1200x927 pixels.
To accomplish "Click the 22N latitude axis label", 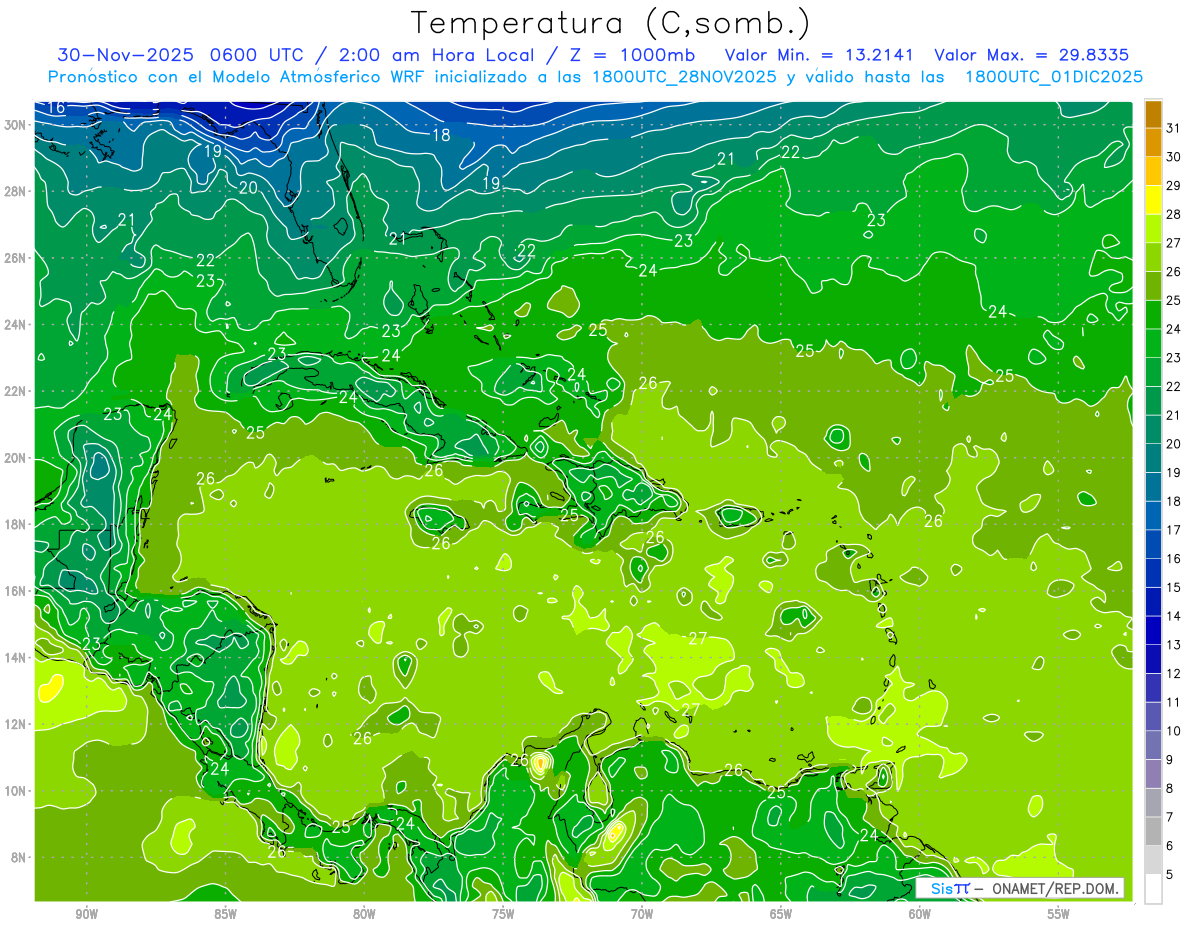I will pos(16,391).
